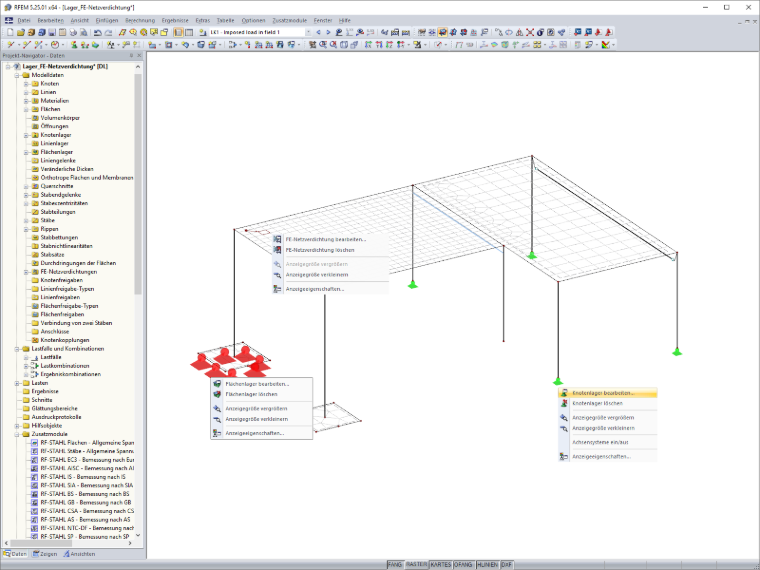Open 'RF-STAHL EC3' module entry
Image resolution: width=760 pixels, height=570 pixels.
pos(87,459)
